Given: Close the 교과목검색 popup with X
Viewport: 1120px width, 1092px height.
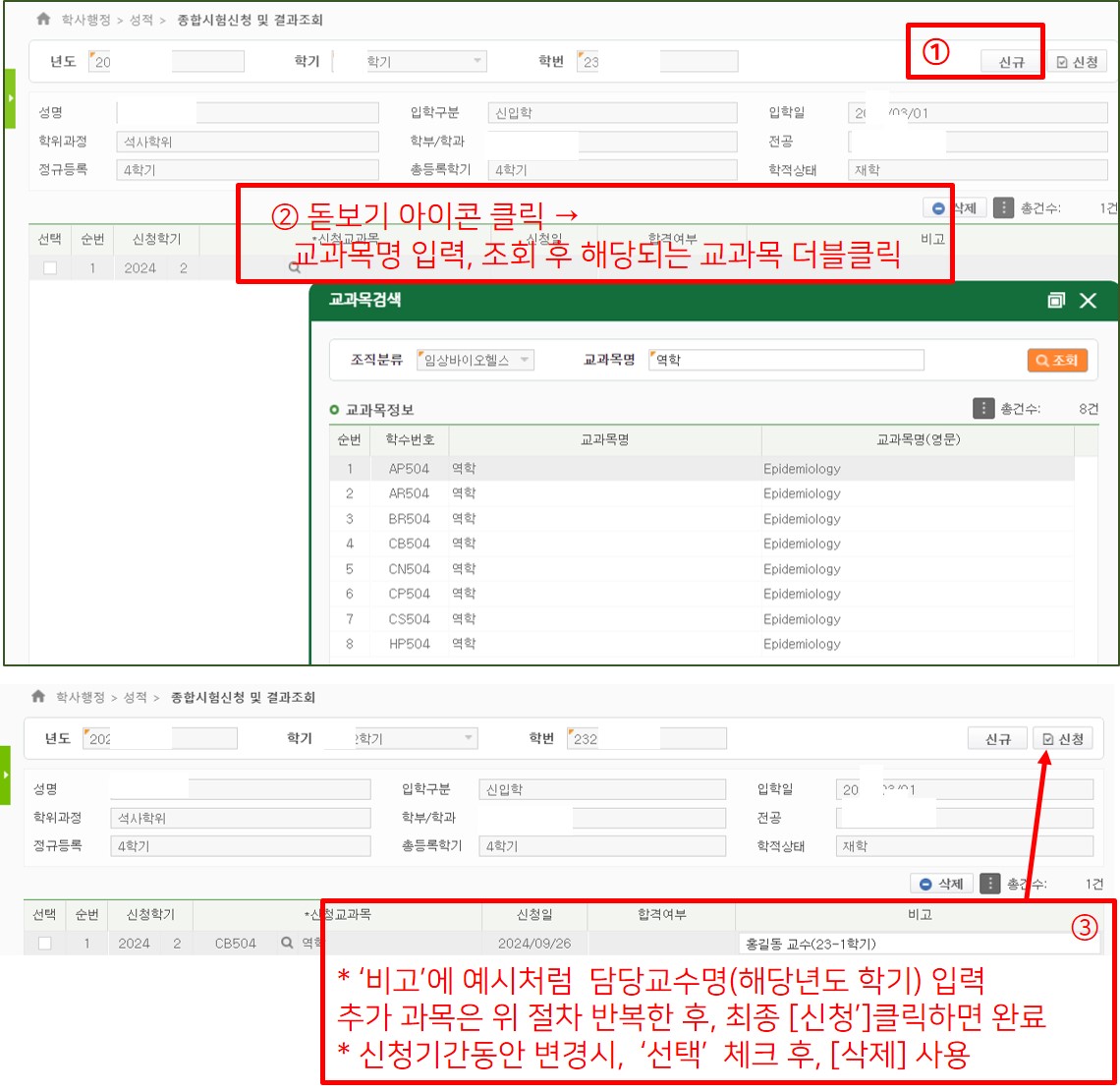Looking at the screenshot, I should click(1088, 301).
